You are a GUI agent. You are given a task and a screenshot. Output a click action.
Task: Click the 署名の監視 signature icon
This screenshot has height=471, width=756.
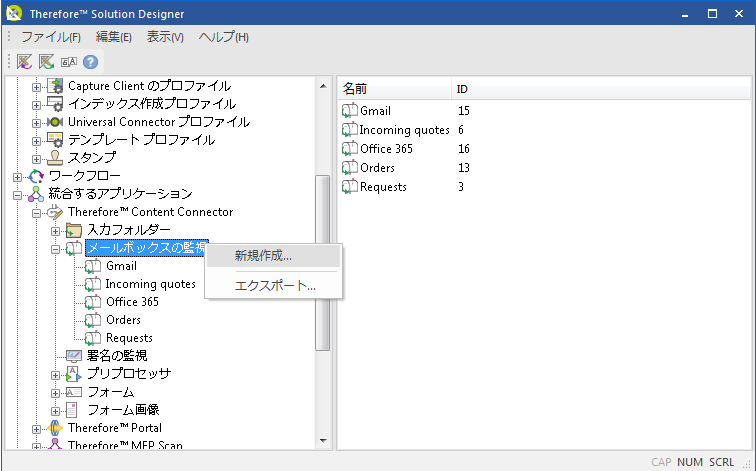[74, 356]
